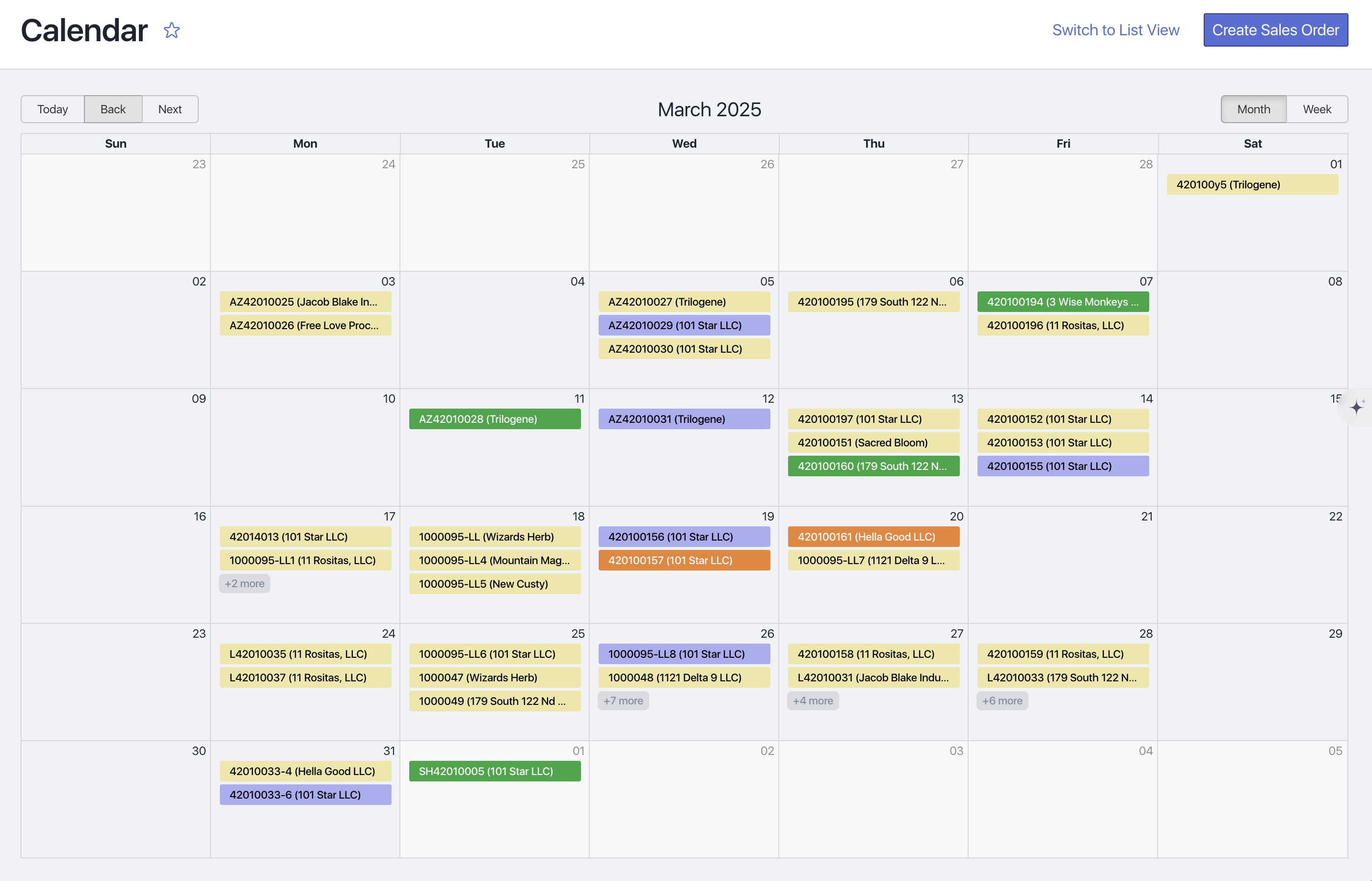
Task: Open green order 420100160 (179 South 122 N...)
Action: point(873,466)
